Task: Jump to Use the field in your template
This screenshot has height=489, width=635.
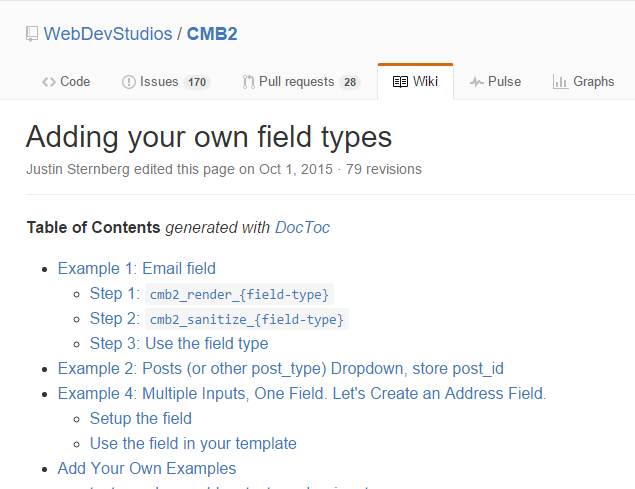Action: click(x=193, y=444)
